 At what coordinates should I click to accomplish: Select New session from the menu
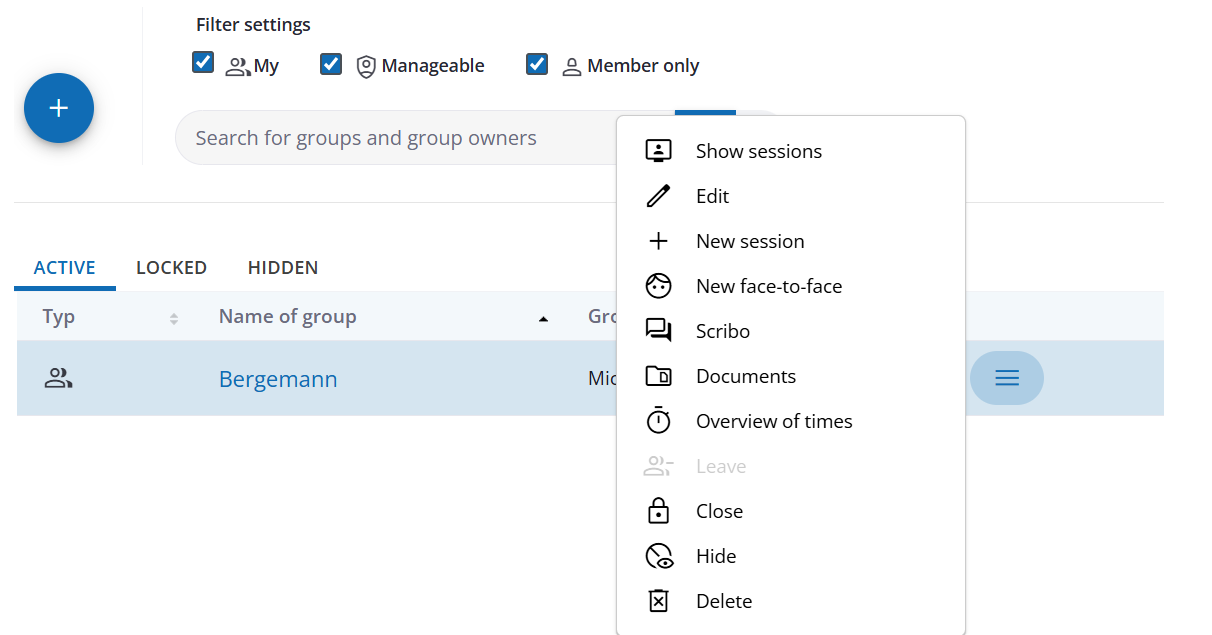point(659,240)
